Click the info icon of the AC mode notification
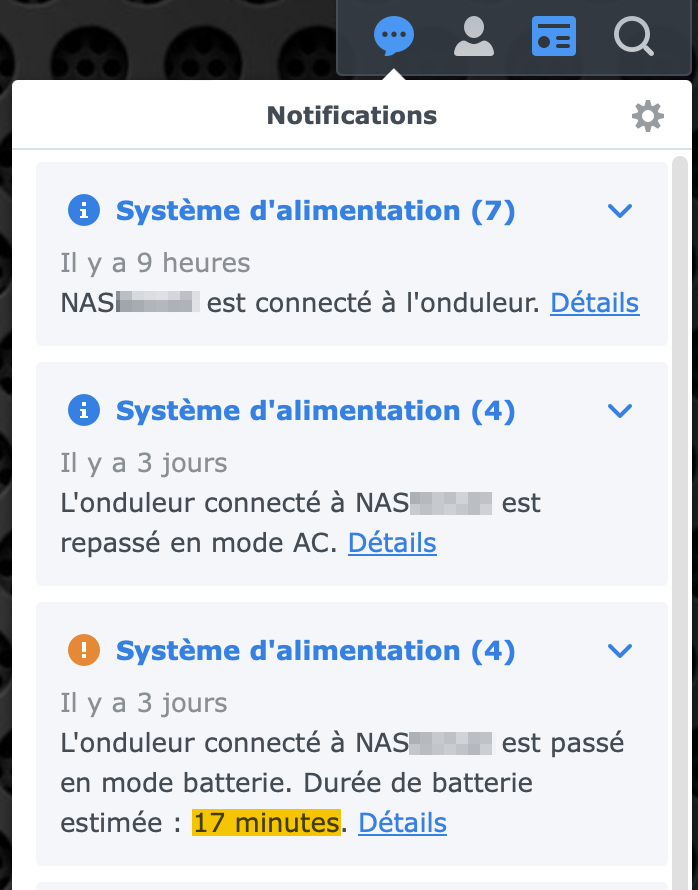This screenshot has height=890, width=698. click(84, 410)
